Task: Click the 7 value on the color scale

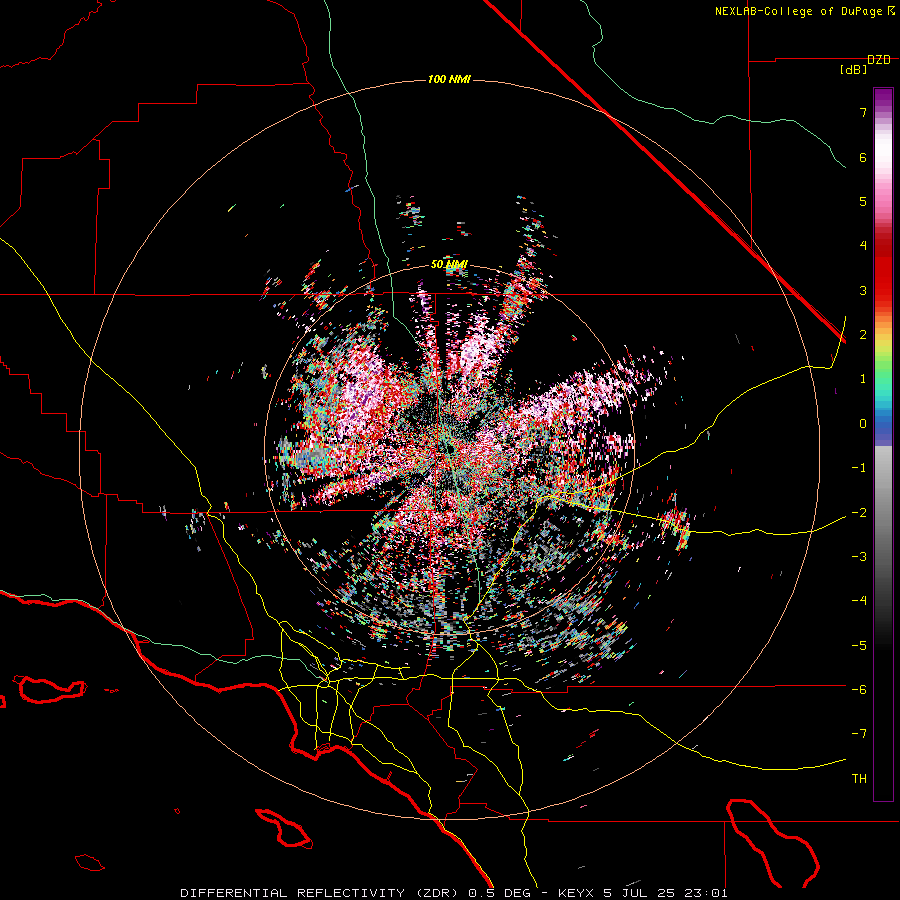Action: point(863,112)
